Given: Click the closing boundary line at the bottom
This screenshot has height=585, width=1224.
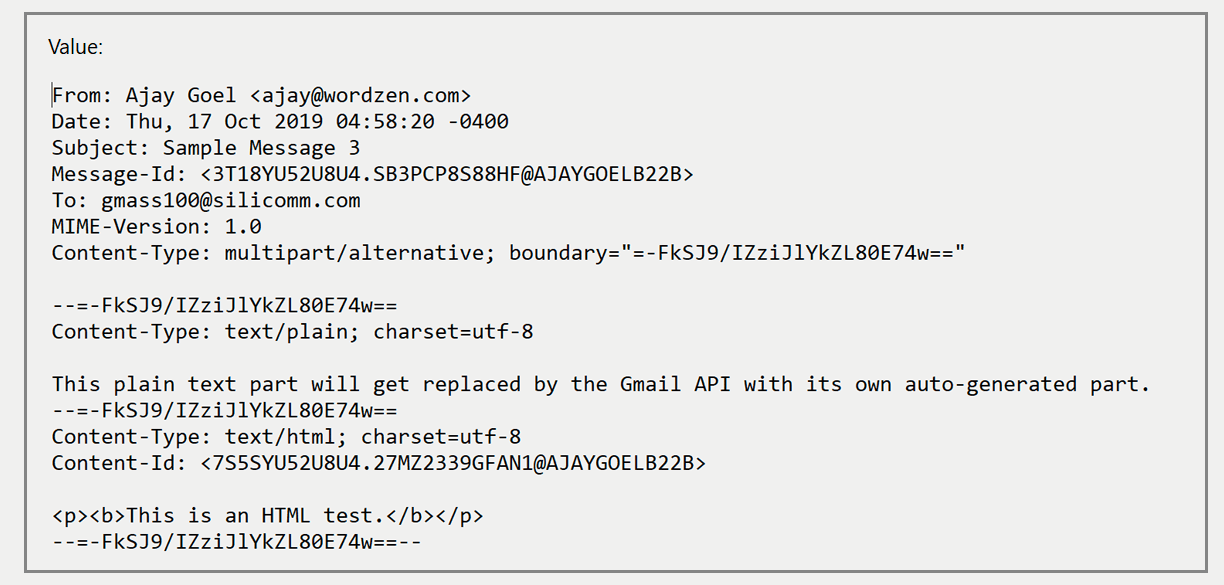Looking at the screenshot, I should pos(237,542).
